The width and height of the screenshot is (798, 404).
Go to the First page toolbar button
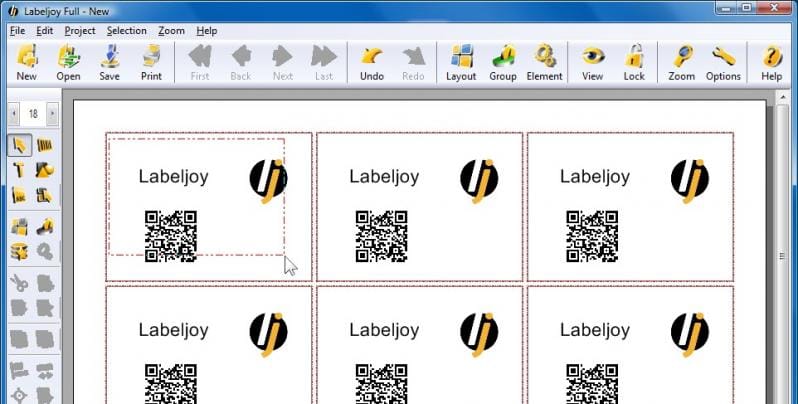[200, 62]
